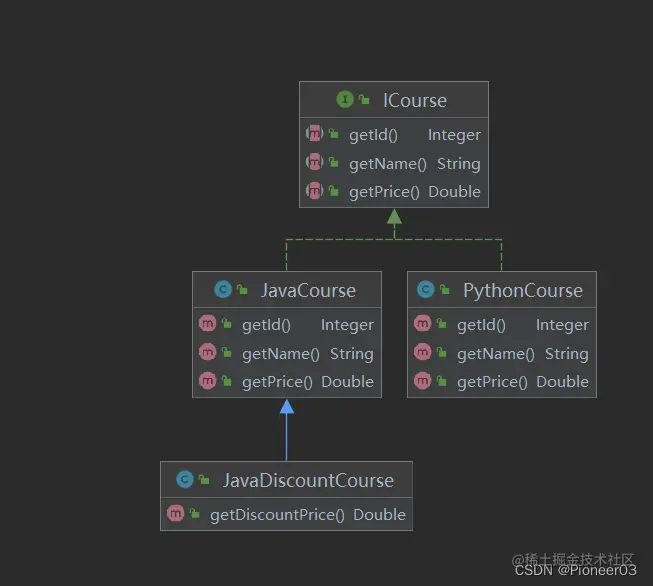The height and width of the screenshot is (586, 653).
Task: Click the method icon of ICourse getName()
Action: point(314,162)
